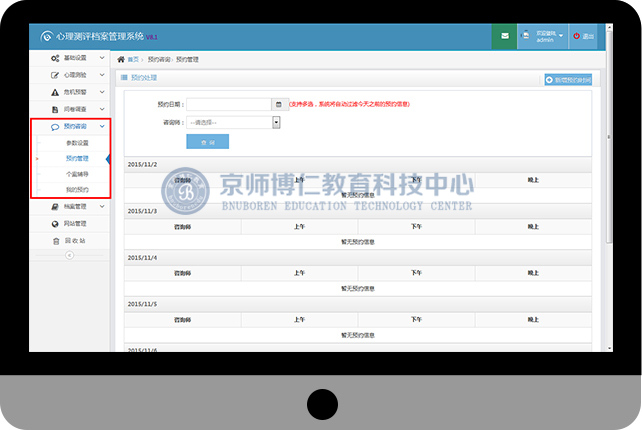Collapse the sidebar with the round arrow

69,256
